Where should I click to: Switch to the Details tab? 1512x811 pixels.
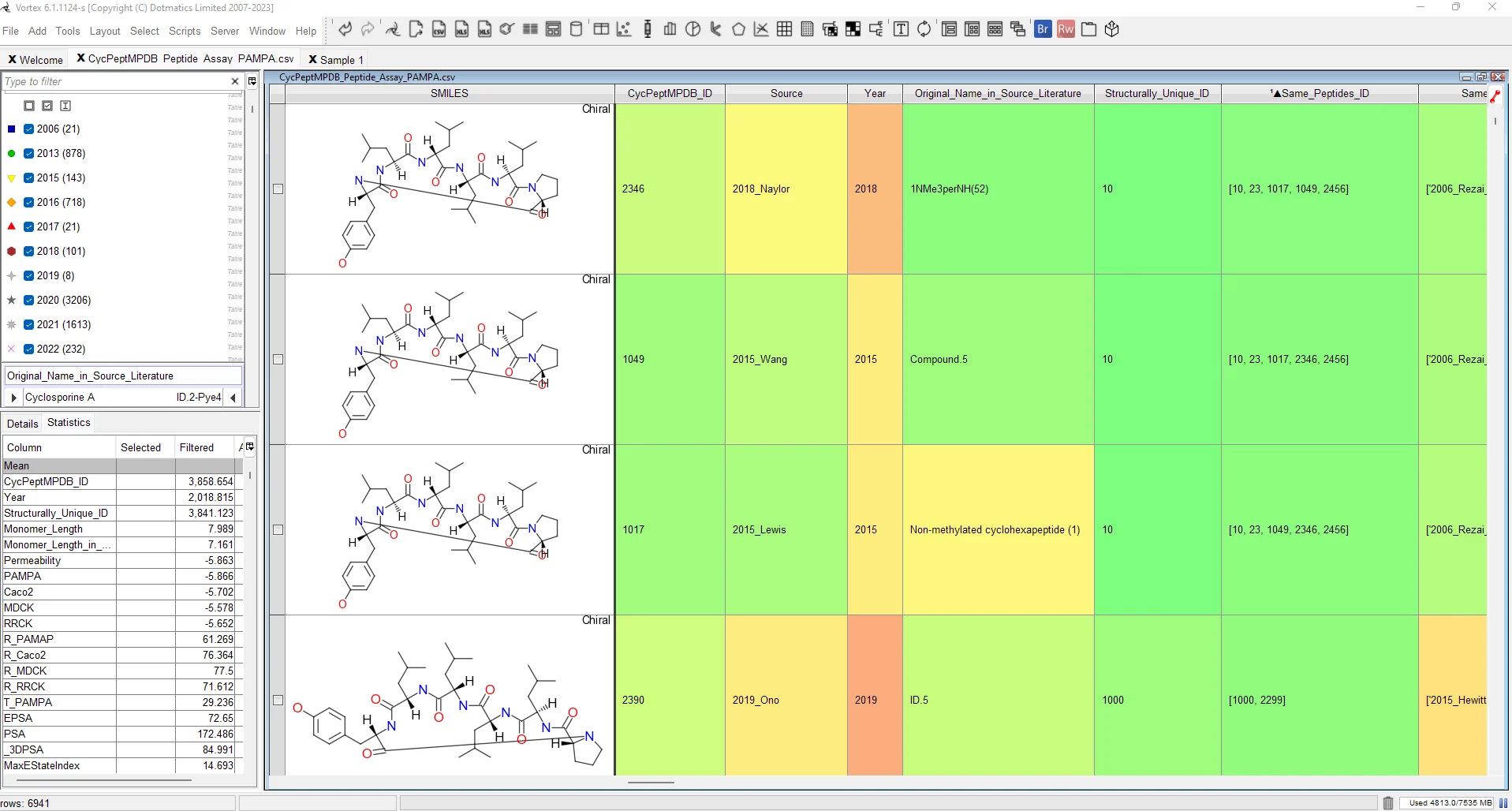click(x=22, y=423)
